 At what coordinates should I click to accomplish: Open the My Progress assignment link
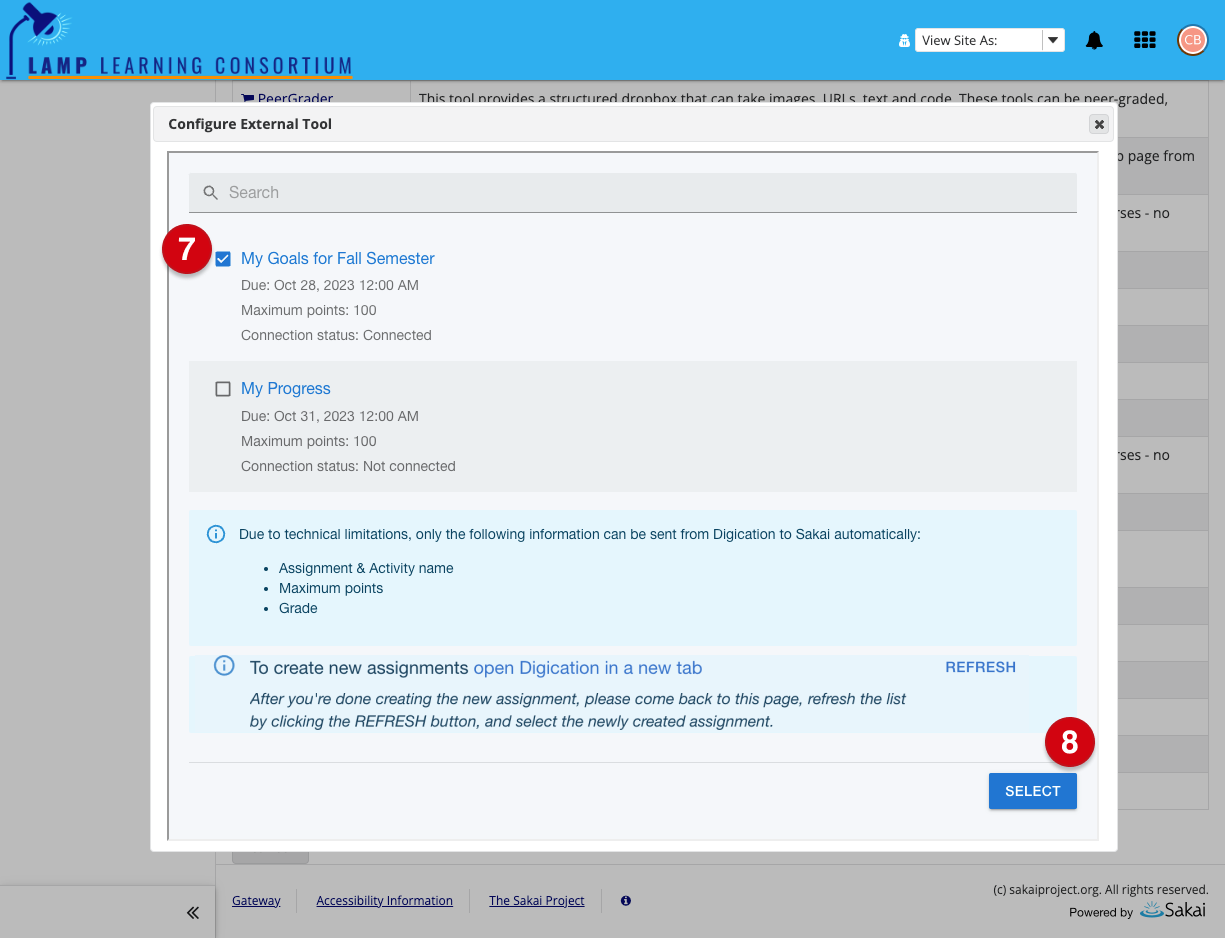[x=286, y=388]
